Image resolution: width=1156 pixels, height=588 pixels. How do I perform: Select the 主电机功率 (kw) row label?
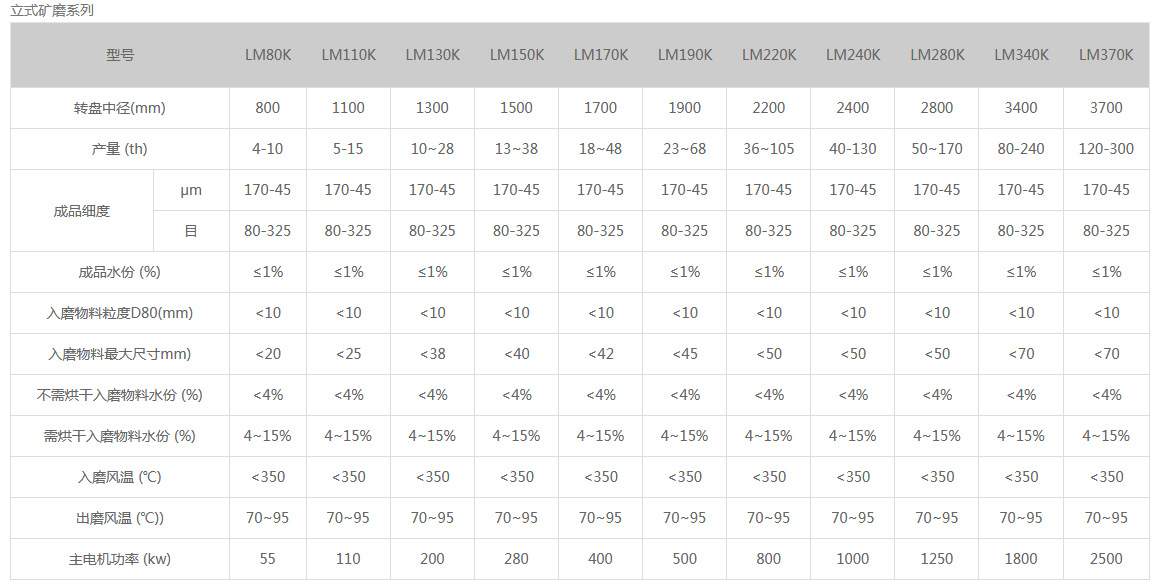tap(119, 559)
